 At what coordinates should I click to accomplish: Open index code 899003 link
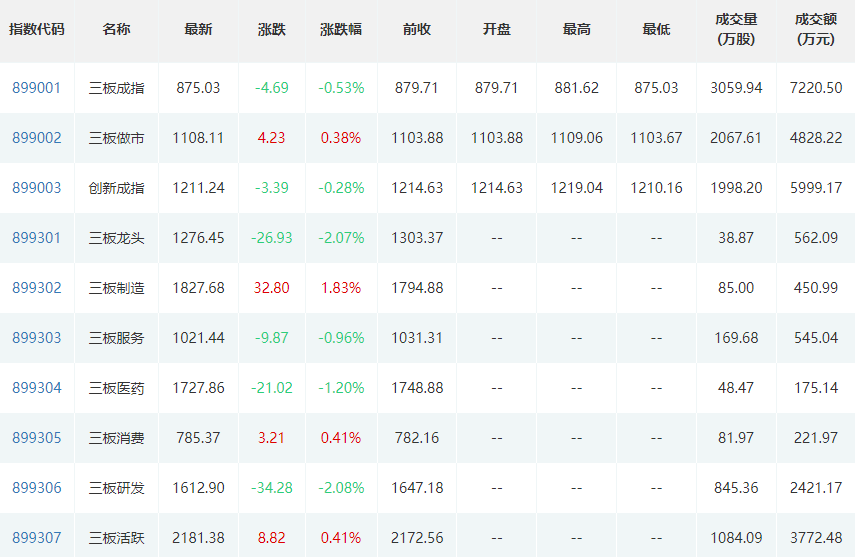[x=37, y=188]
